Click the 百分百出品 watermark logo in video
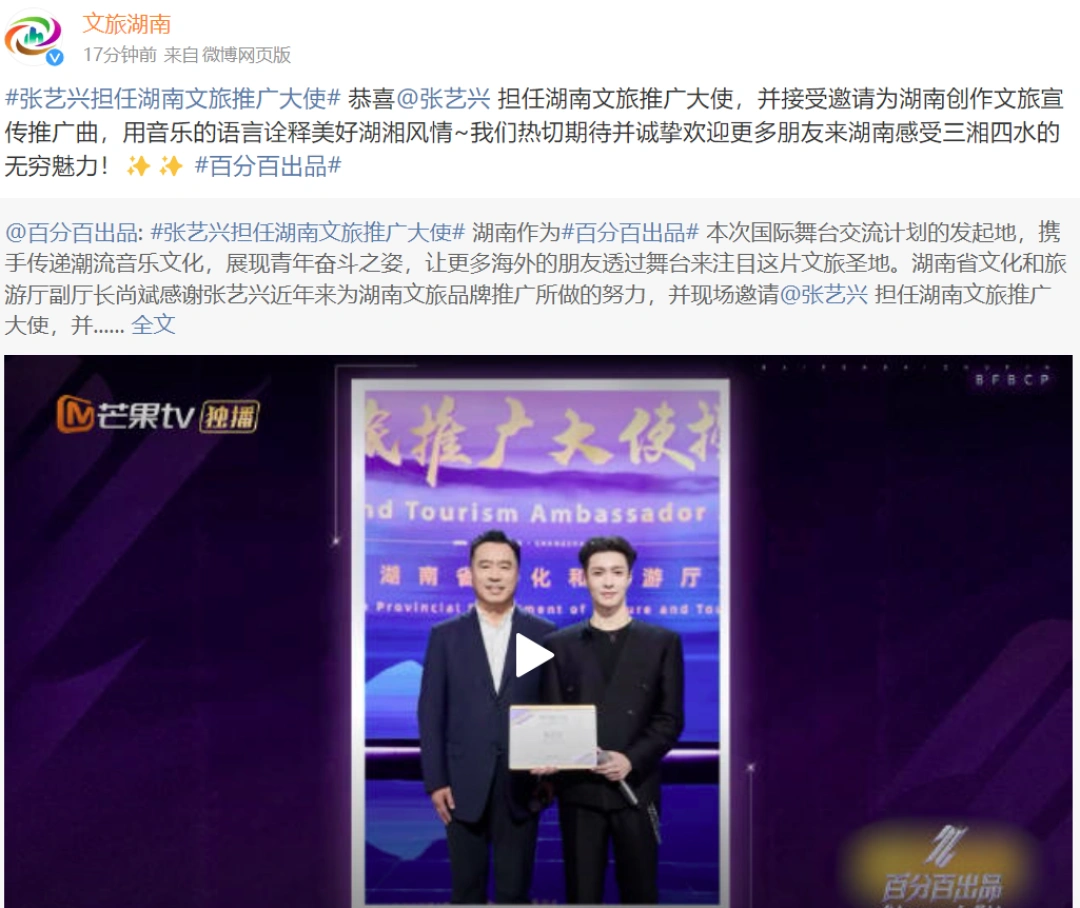This screenshot has width=1080, height=908. click(942, 865)
